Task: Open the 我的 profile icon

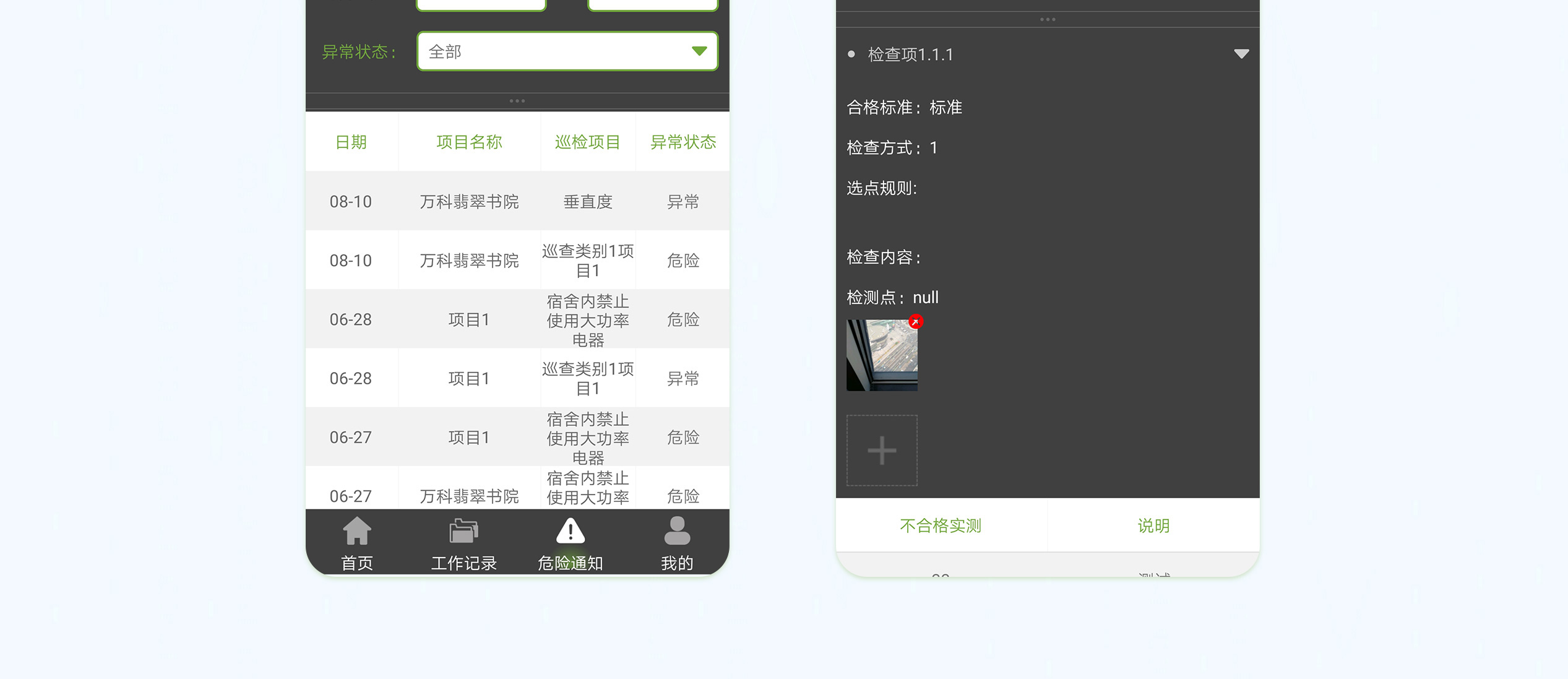Action: pos(677,532)
